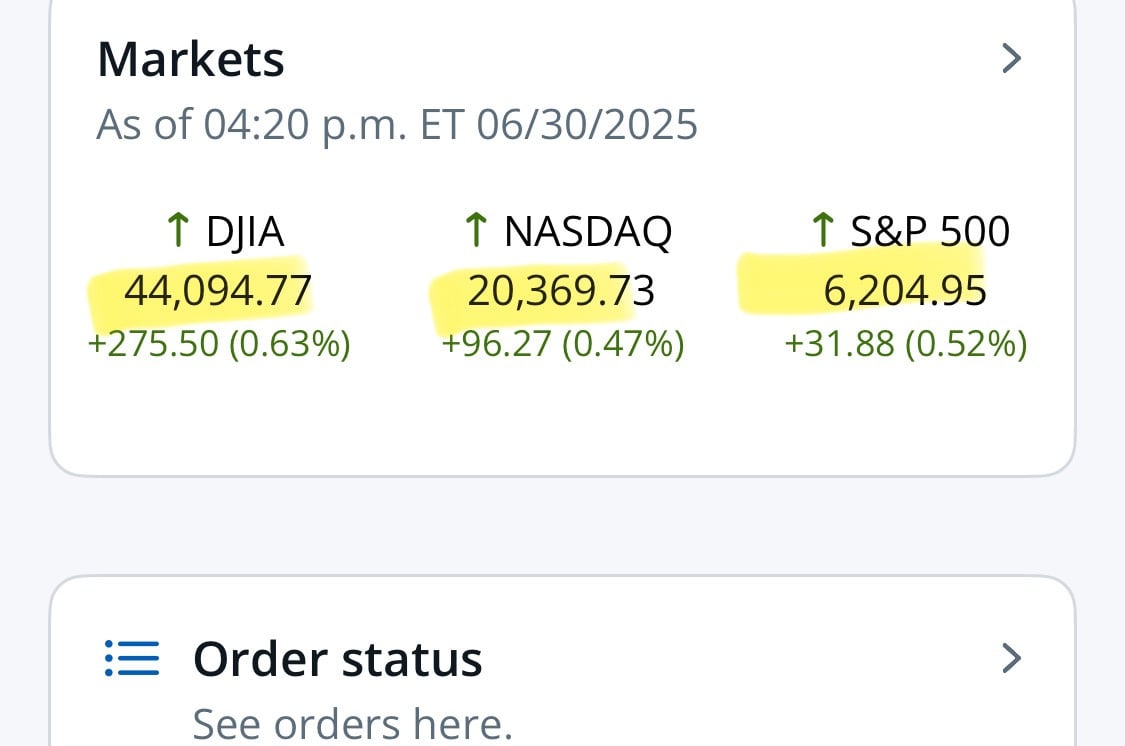
Task: Click empty space below the index figures in the Markets card
Action: coord(562,420)
